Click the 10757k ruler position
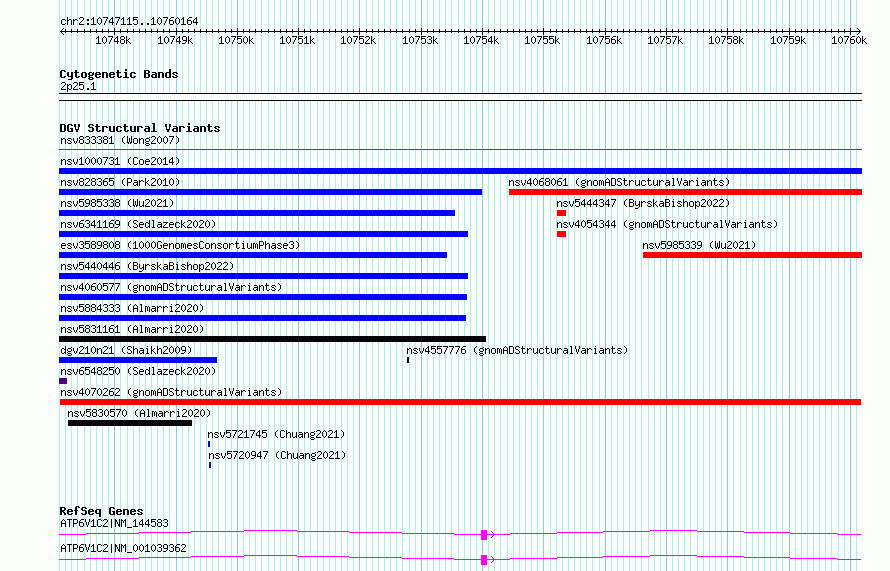 click(665, 40)
